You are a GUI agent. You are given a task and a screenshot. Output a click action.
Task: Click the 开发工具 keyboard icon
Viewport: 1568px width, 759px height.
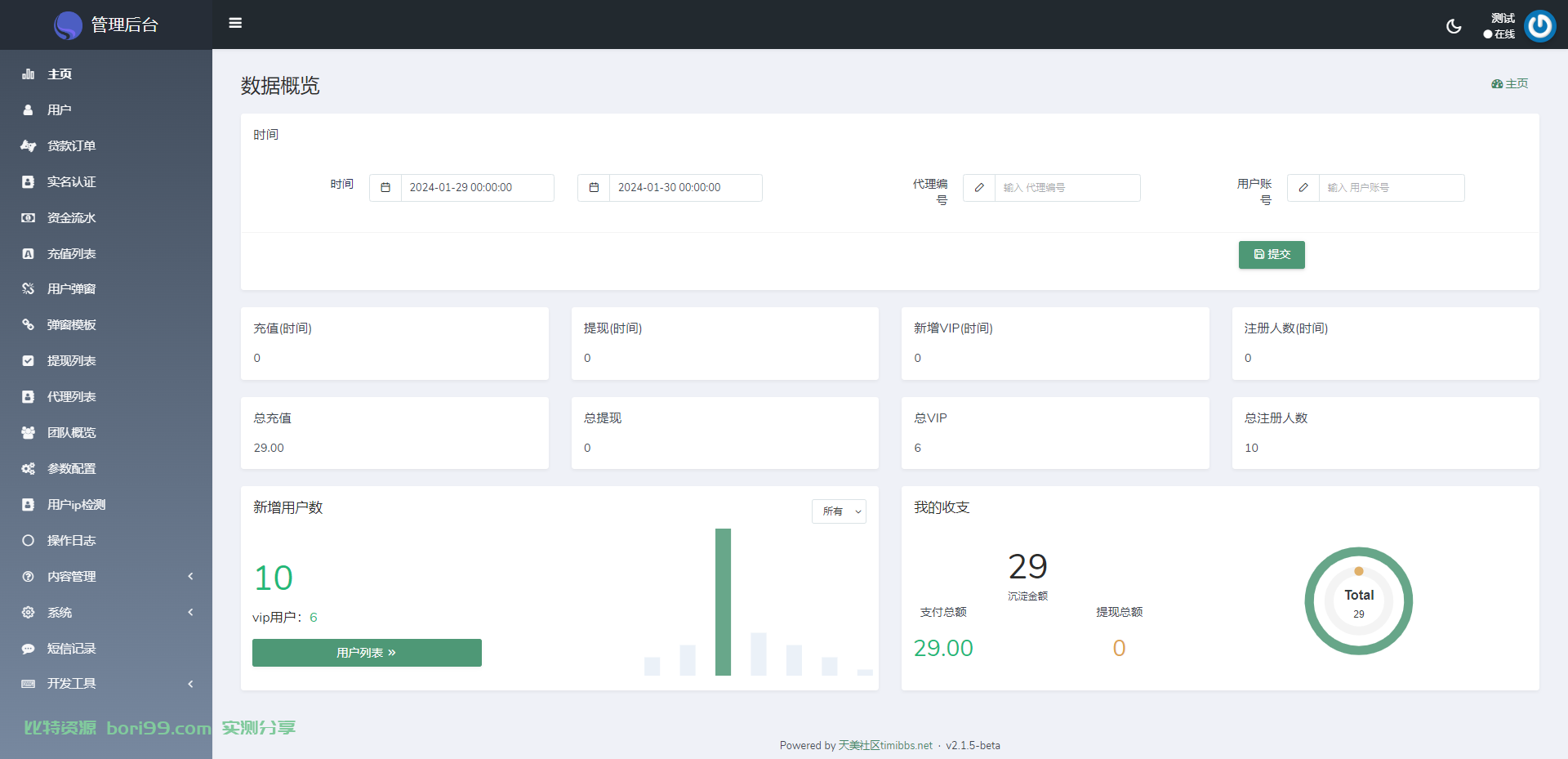[x=28, y=684]
